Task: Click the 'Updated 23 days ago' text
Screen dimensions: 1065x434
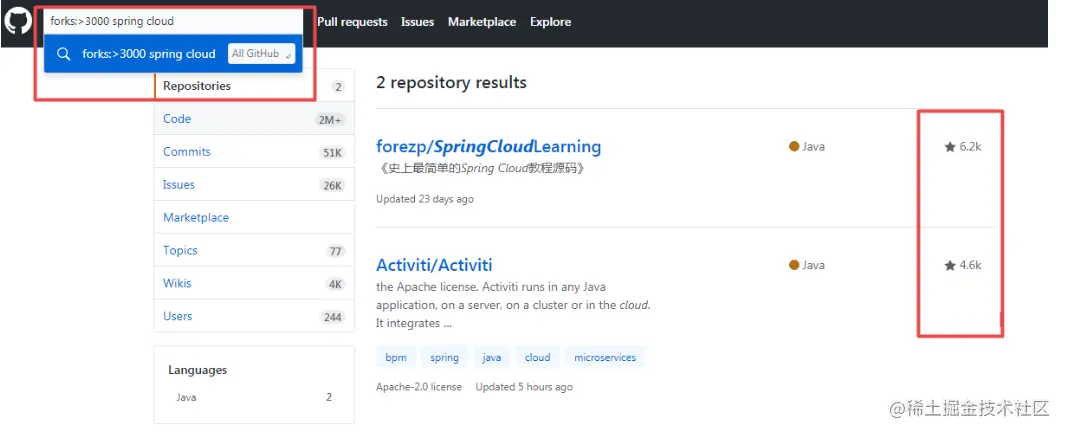Action: point(425,199)
